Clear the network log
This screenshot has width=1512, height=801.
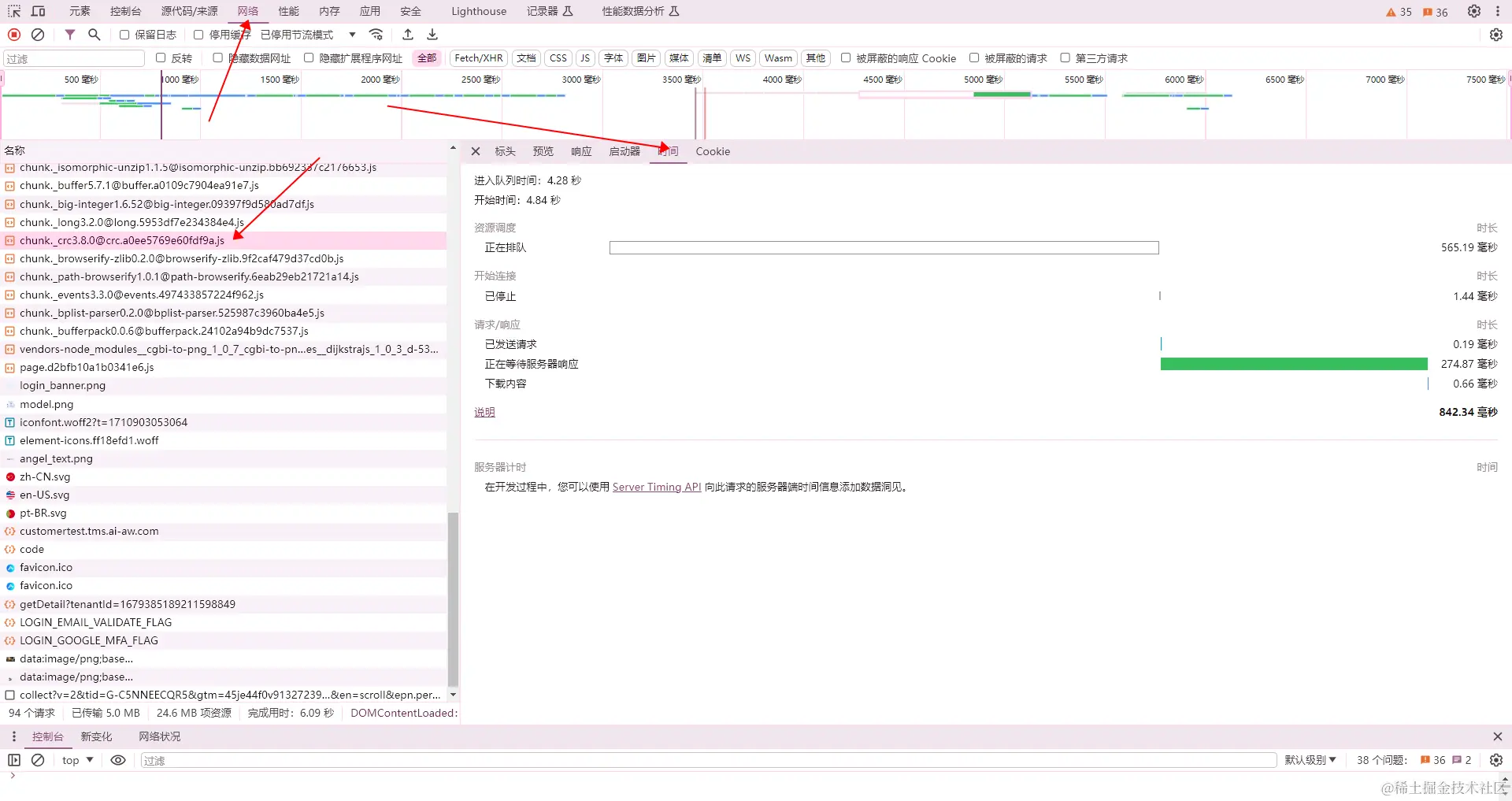point(38,35)
